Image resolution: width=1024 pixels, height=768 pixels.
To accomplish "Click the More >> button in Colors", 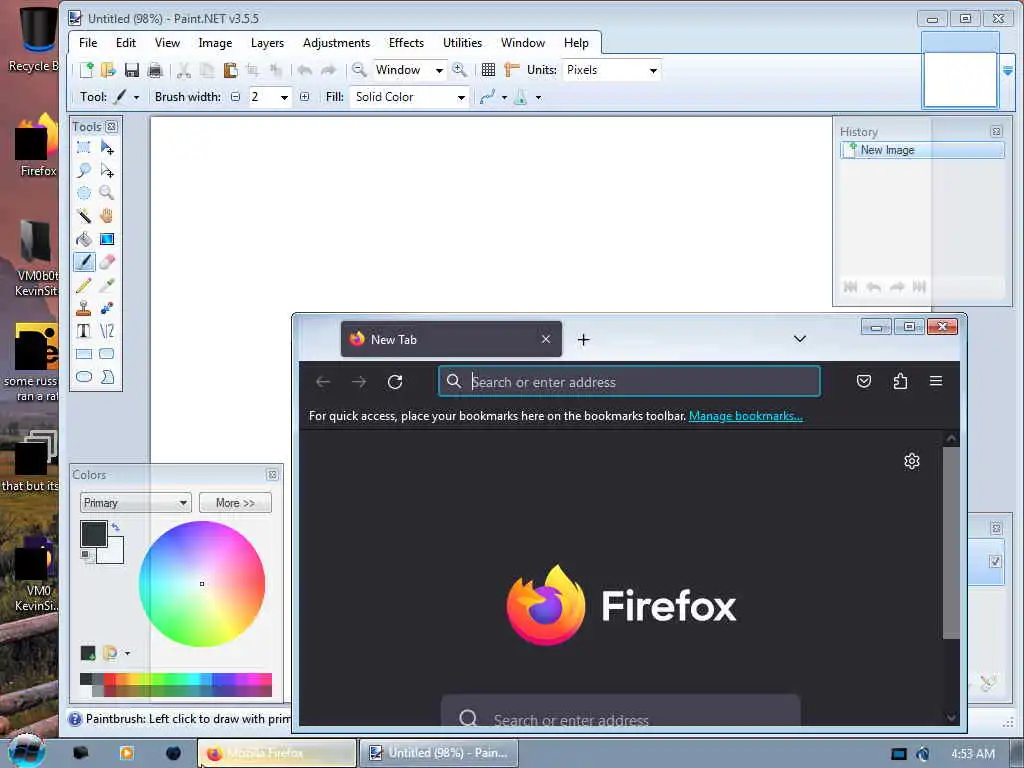I will coord(235,503).
